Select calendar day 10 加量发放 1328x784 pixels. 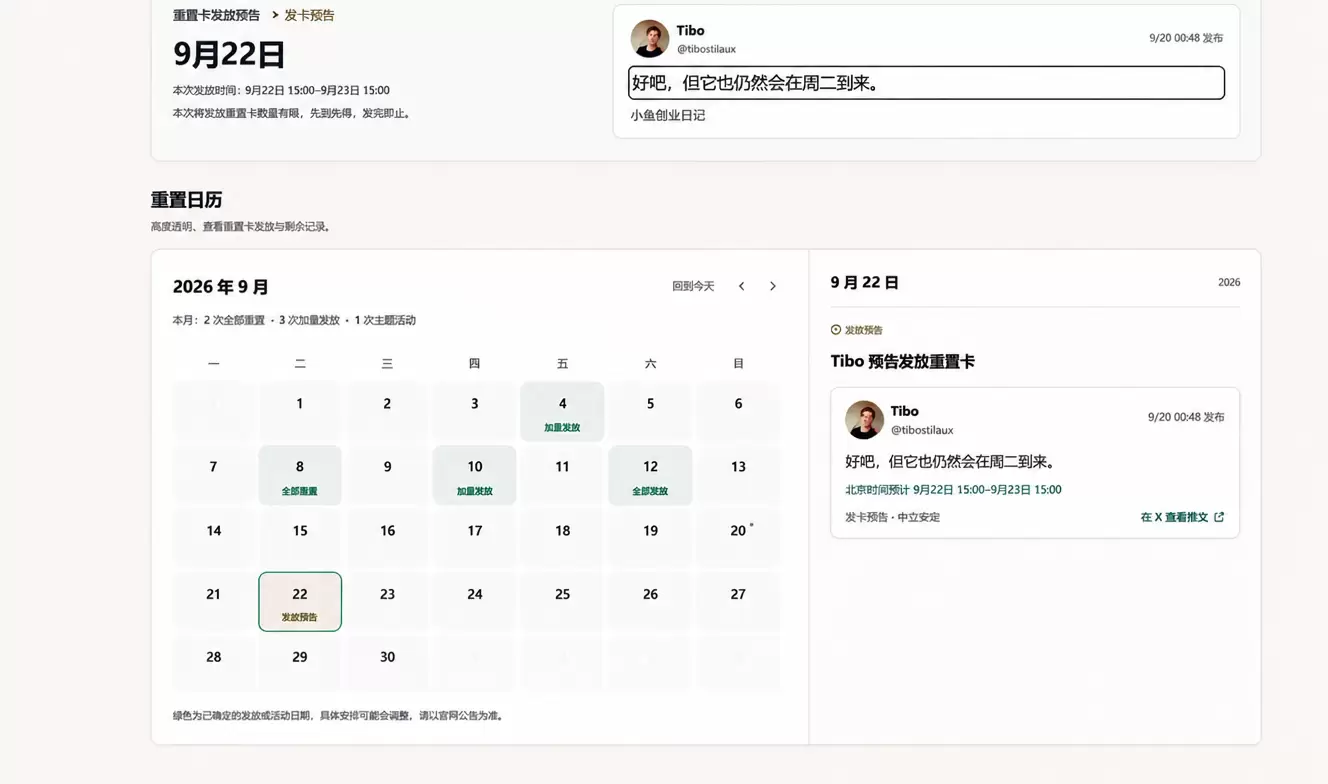[x=474, y=475]
